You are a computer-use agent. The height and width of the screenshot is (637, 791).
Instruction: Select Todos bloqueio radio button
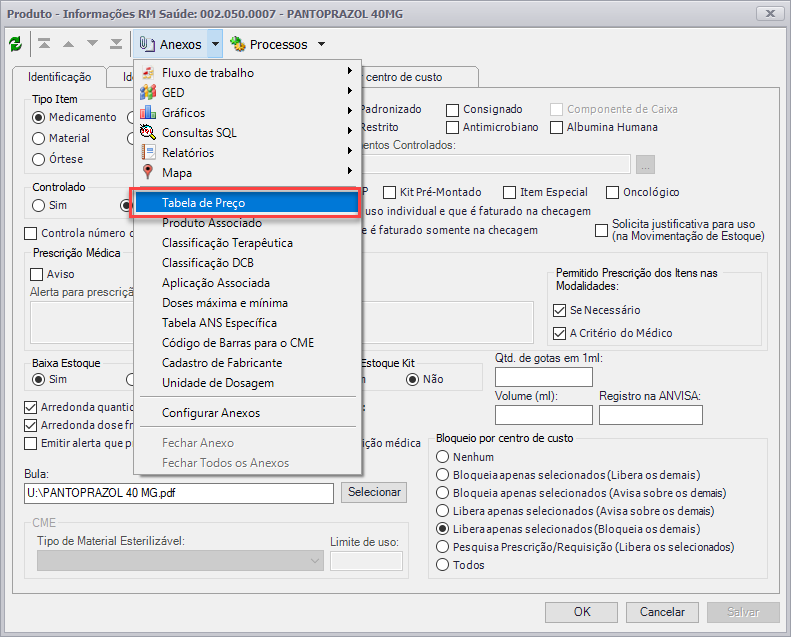442,565
